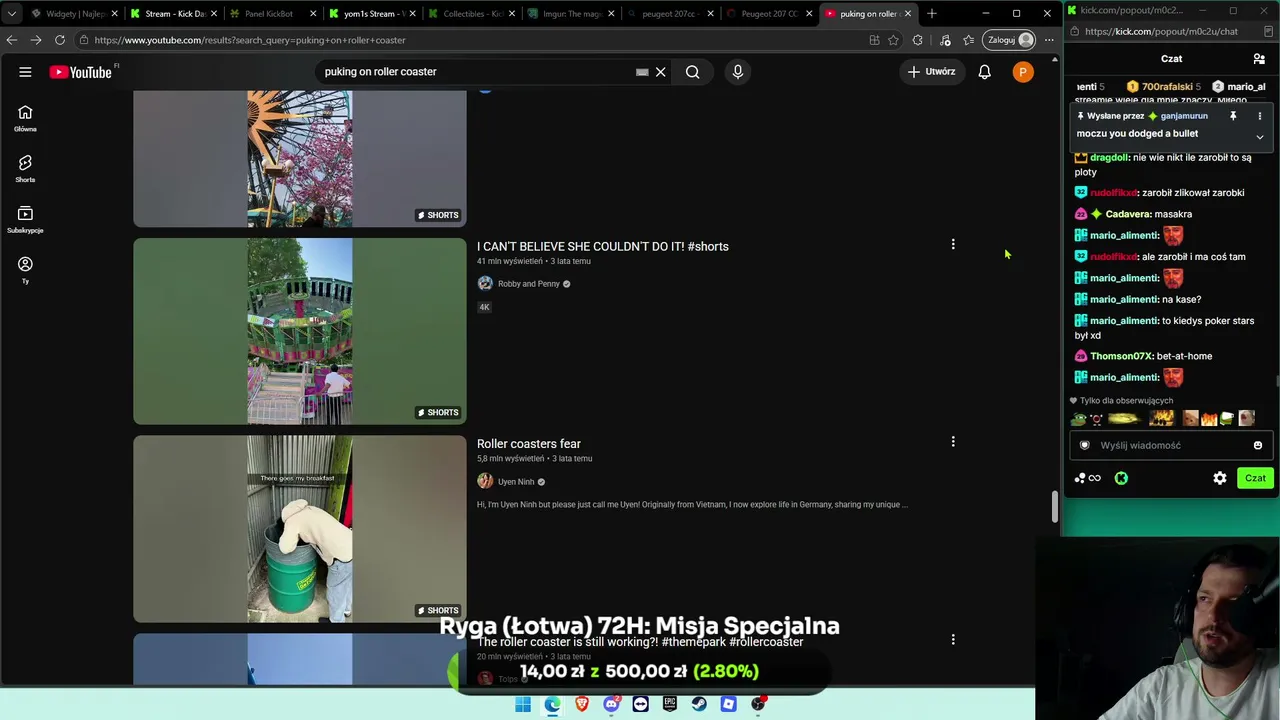Unpin the pinned chat message

click(x=1233, y=116)
